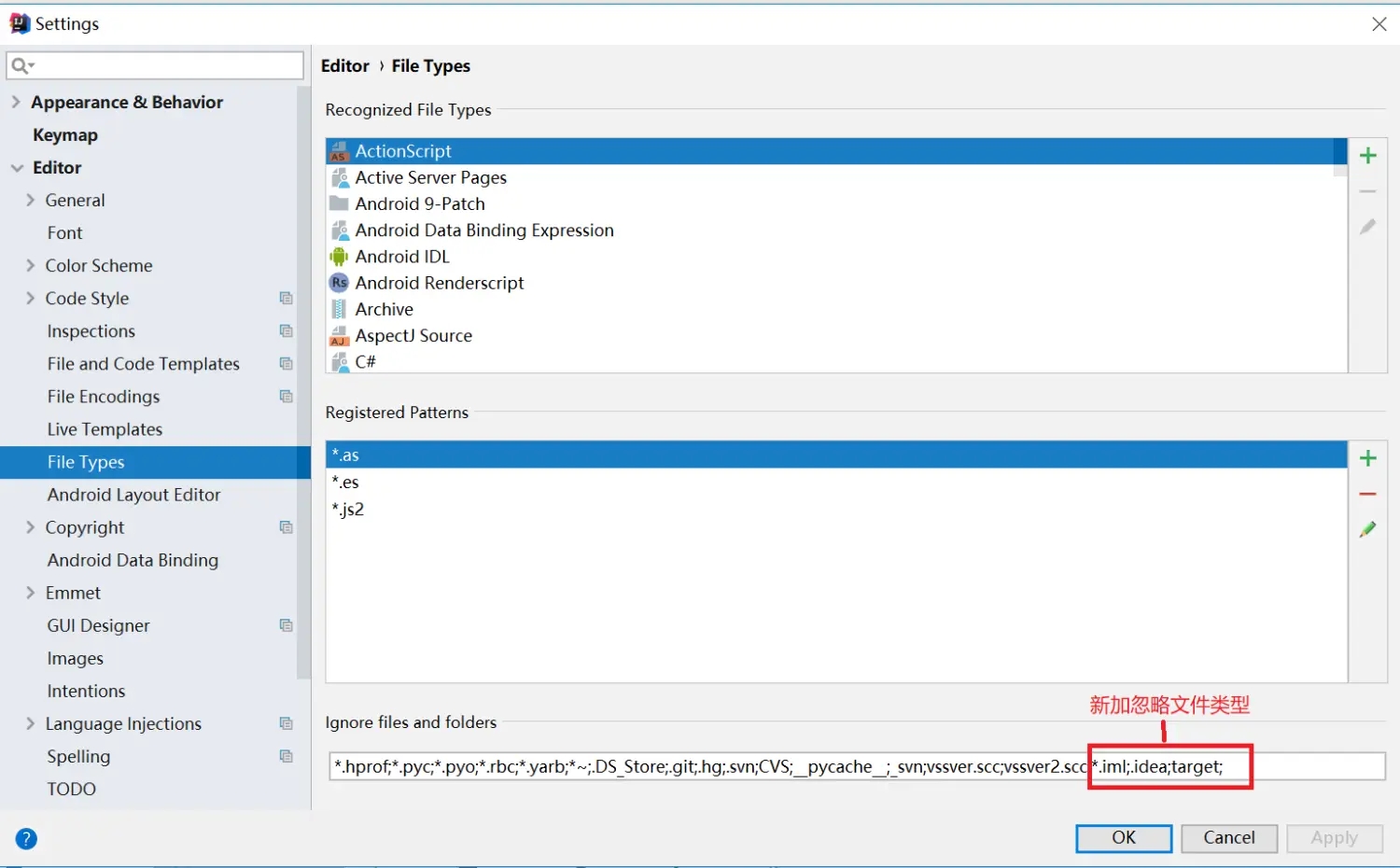Open the help for Settings dialog
The image size is (1400, 868).
pos(26,839)
